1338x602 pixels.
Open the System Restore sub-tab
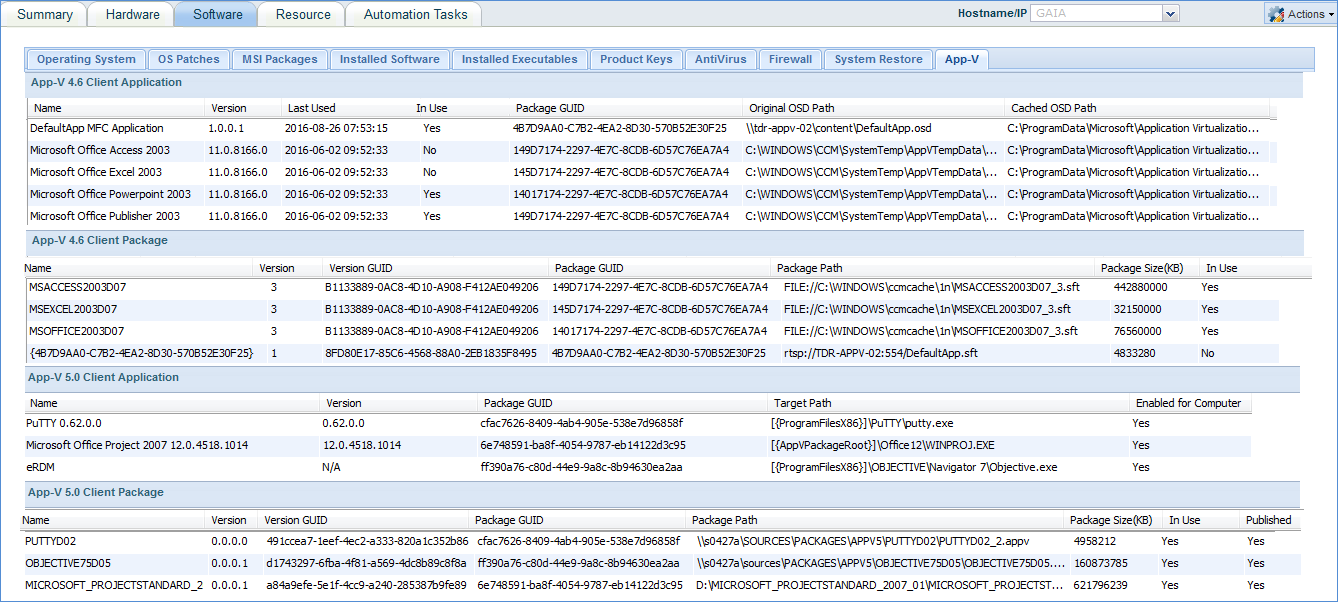878,59
